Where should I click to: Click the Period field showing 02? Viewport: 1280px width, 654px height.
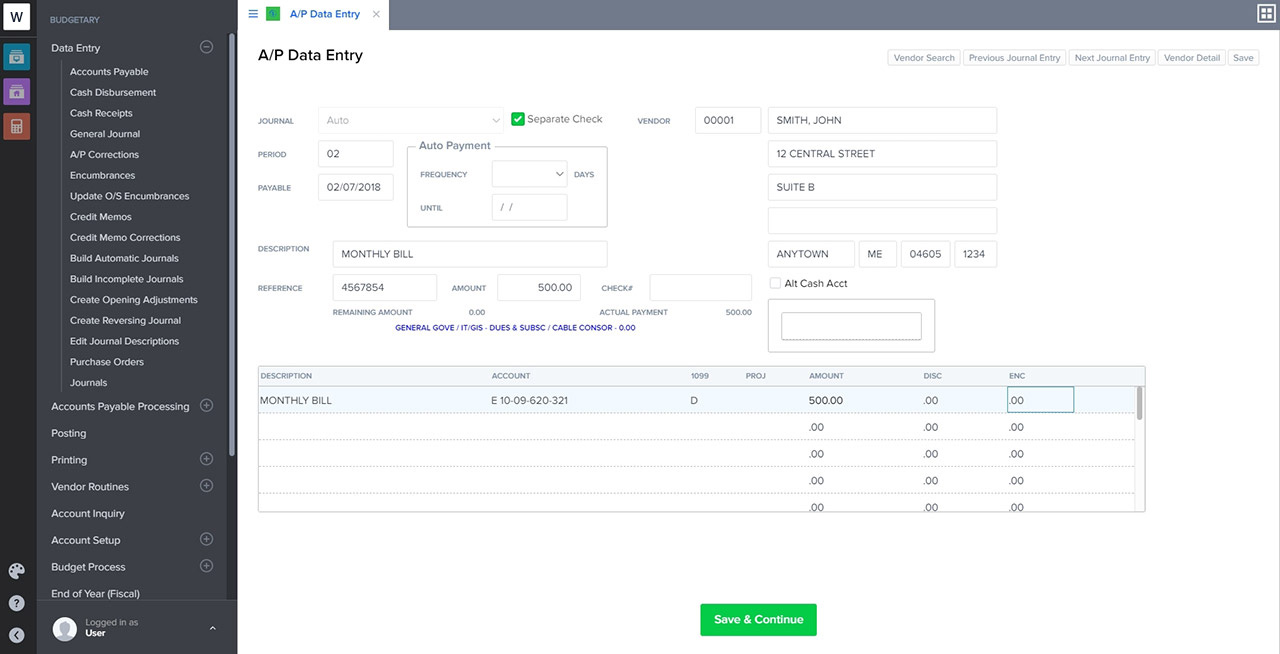[356, 154]
